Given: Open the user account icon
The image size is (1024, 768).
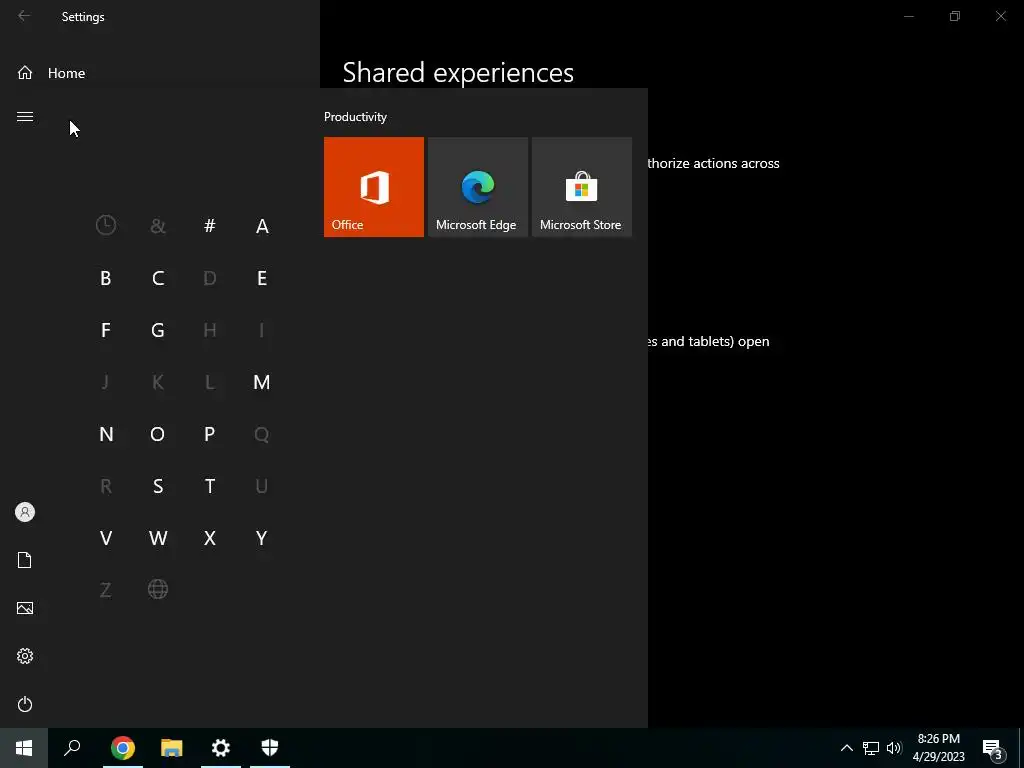Looking at the screenshot, I should [x=25, y=512].
